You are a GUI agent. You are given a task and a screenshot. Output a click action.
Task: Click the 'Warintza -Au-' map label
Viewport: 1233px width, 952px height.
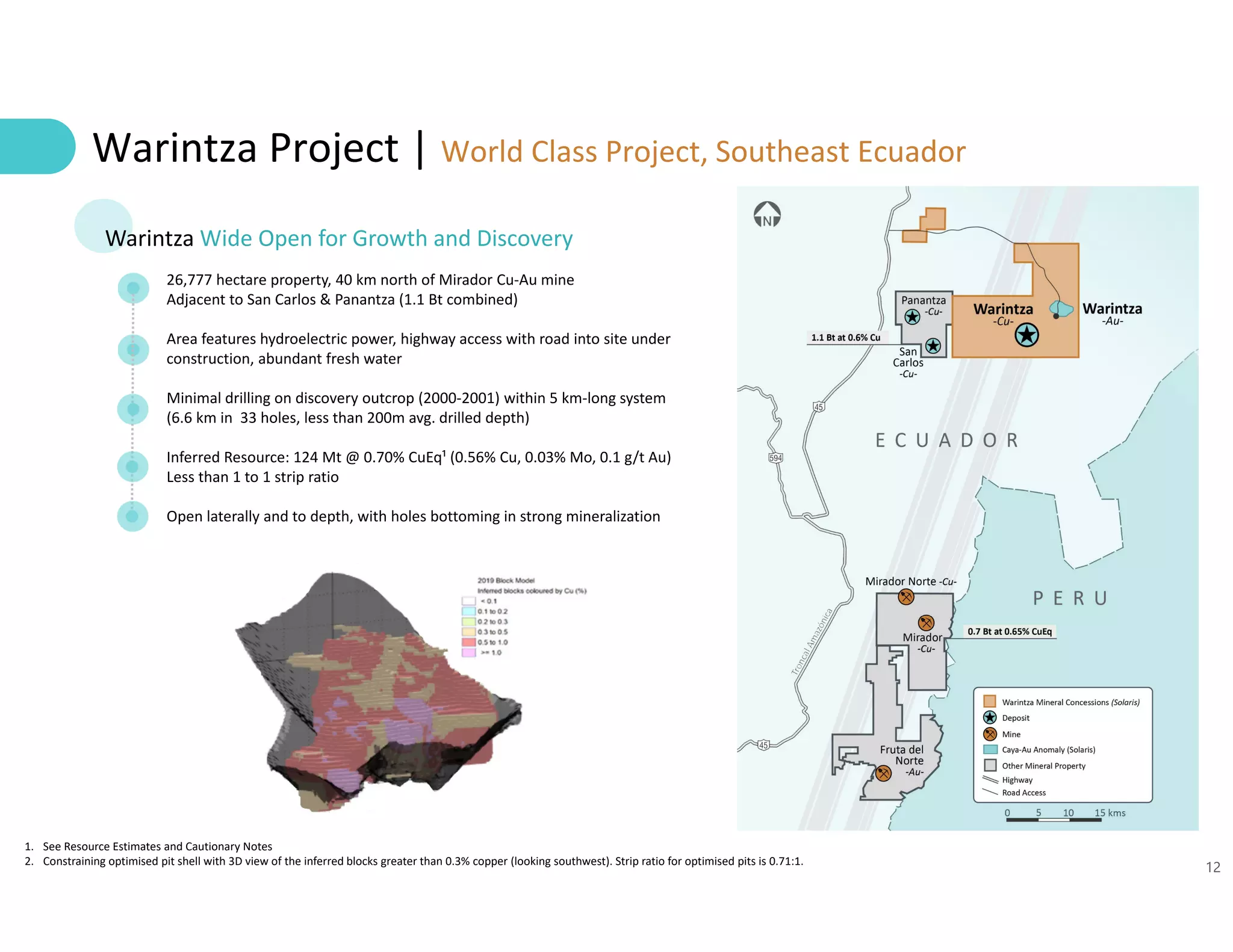(x=1113, y=314)
